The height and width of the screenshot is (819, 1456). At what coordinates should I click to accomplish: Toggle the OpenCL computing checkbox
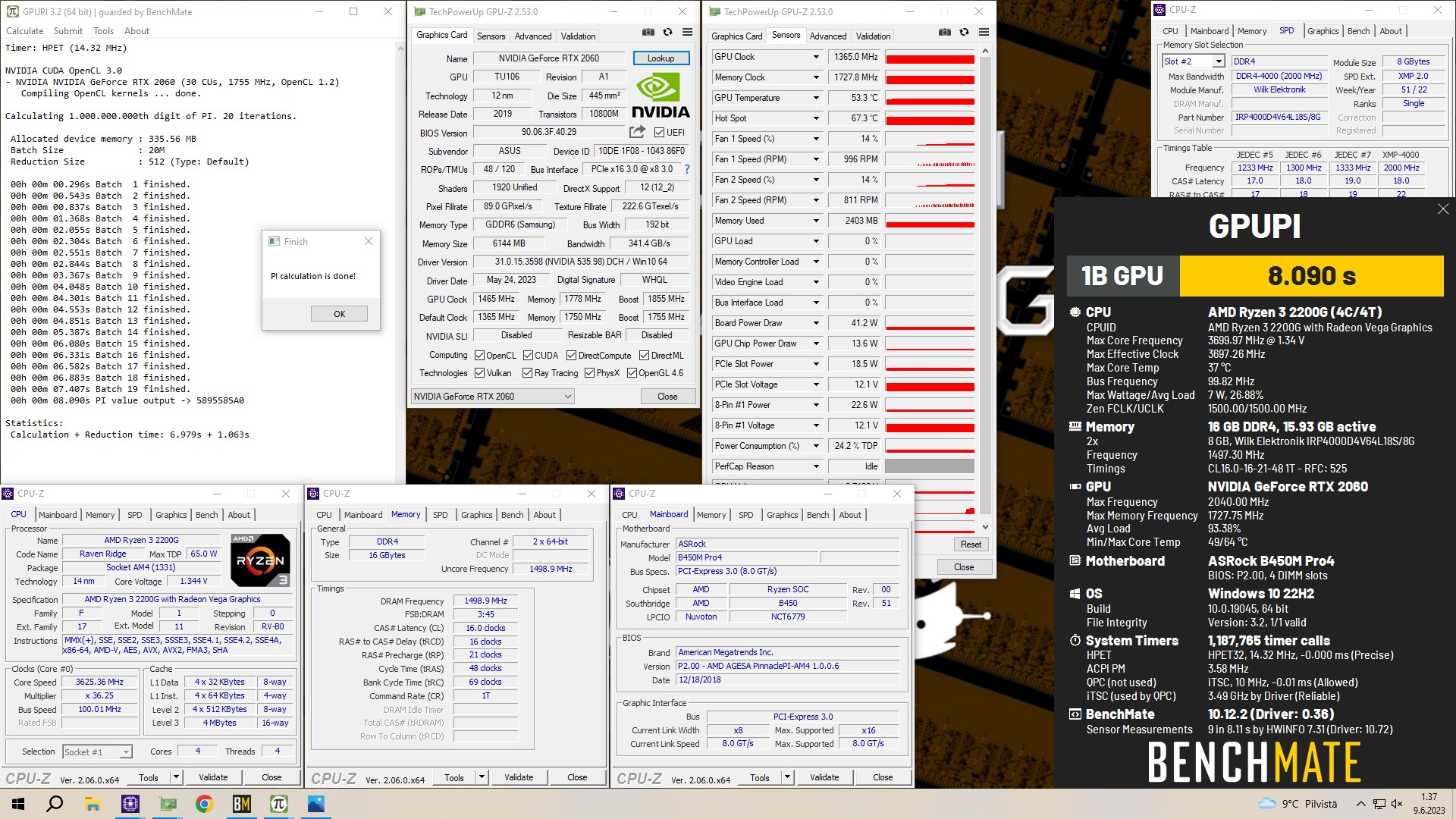tap(479, 356)
